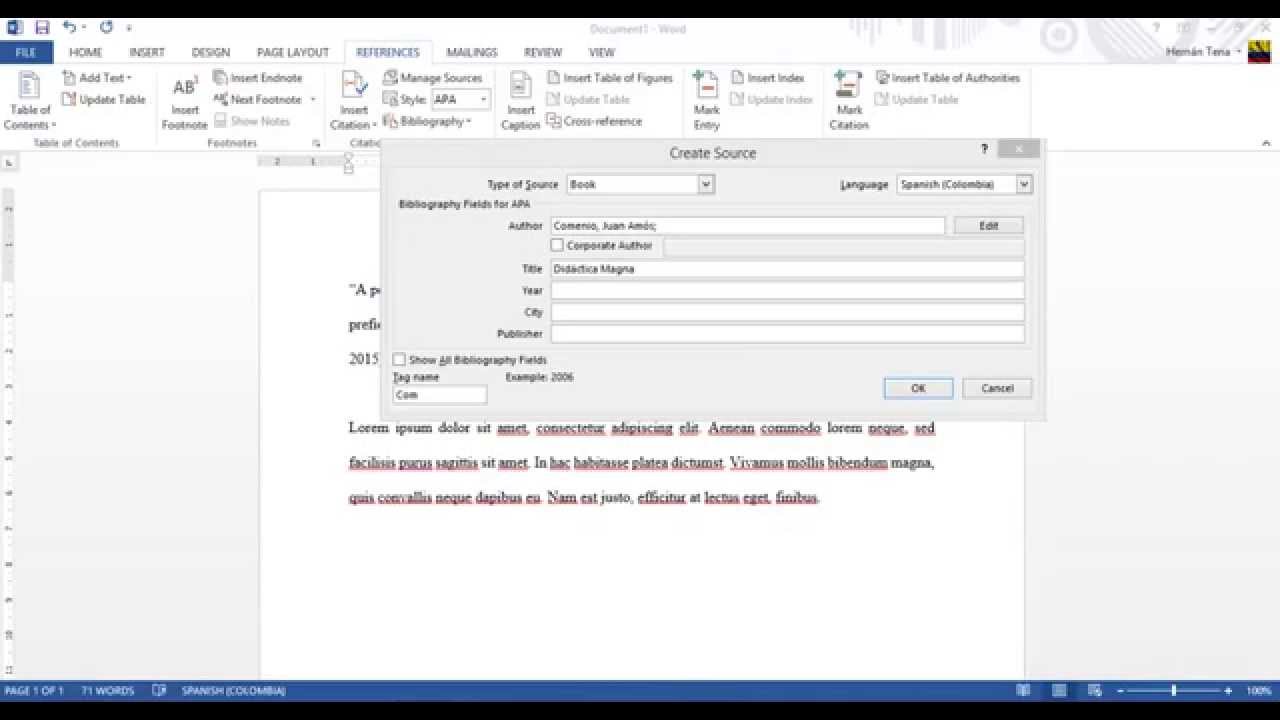1280x720 pixels.
Task: Click Insert Table of Authorities
Action: pyautogui.click(x=948, y=78)
